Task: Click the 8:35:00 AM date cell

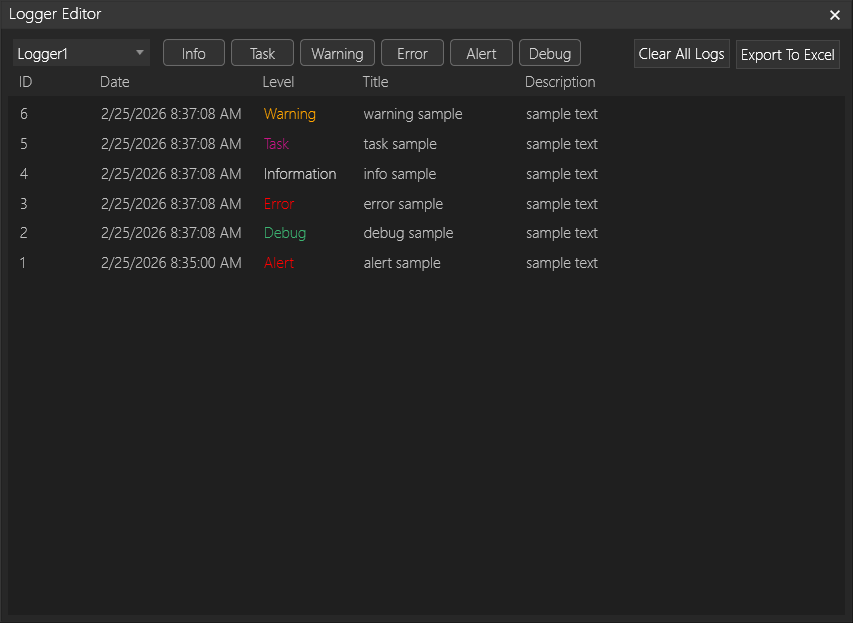Action: pos(171,263)
